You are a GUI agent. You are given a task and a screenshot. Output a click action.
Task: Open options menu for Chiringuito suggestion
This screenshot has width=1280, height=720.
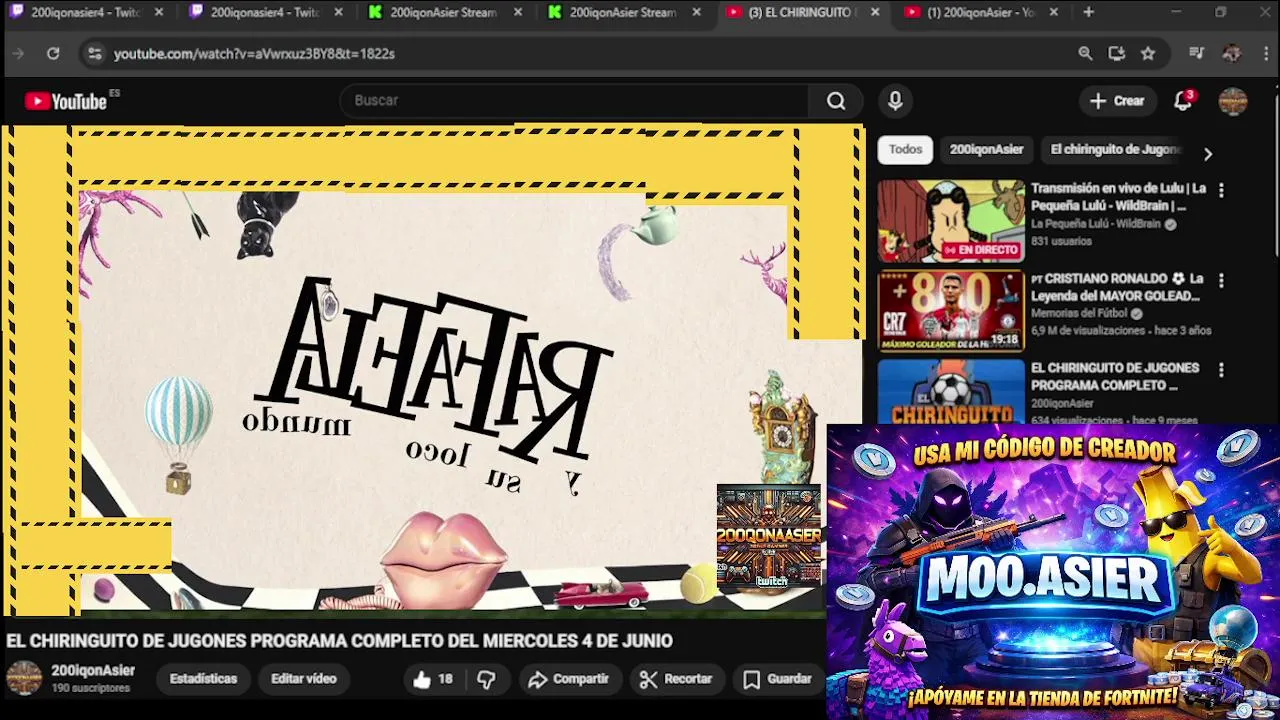pos(1221,370)
